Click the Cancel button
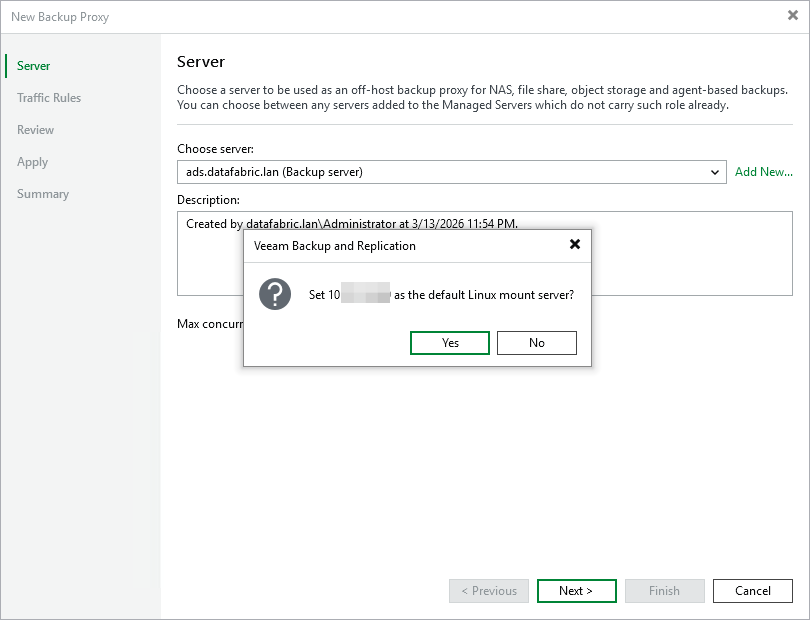The height and width of the screenshot is (620, 810). coord(753,591)
